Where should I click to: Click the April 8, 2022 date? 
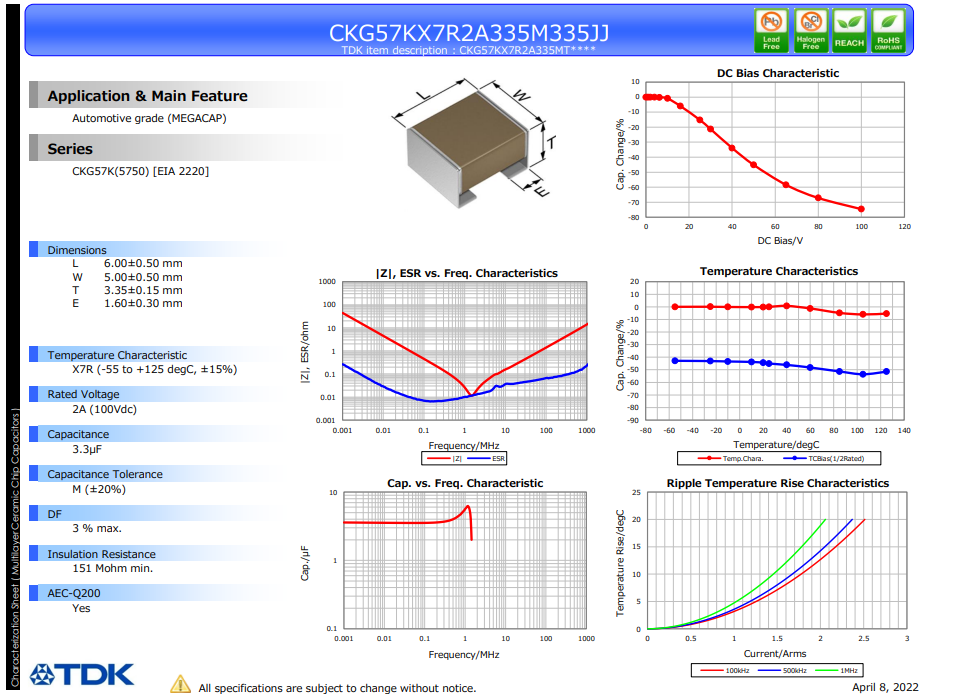pos(885,687)
